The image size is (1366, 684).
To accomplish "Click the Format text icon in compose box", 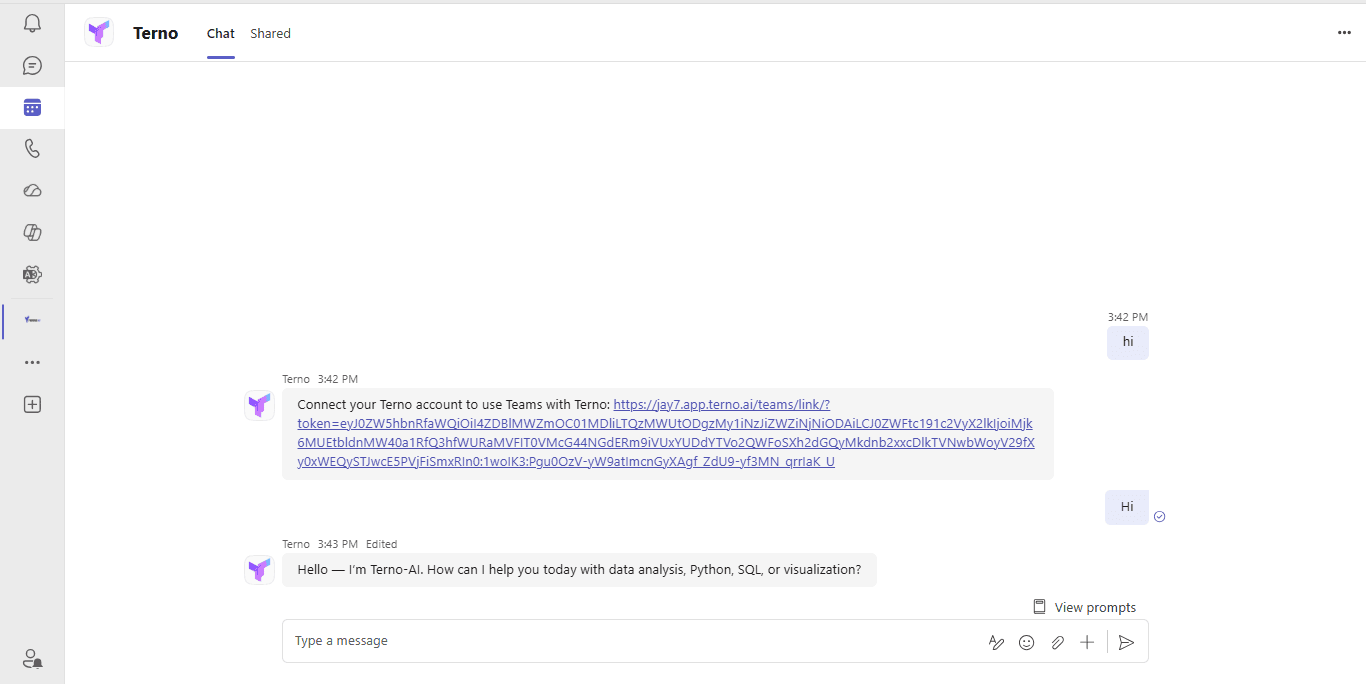I will tap(996, 643).
